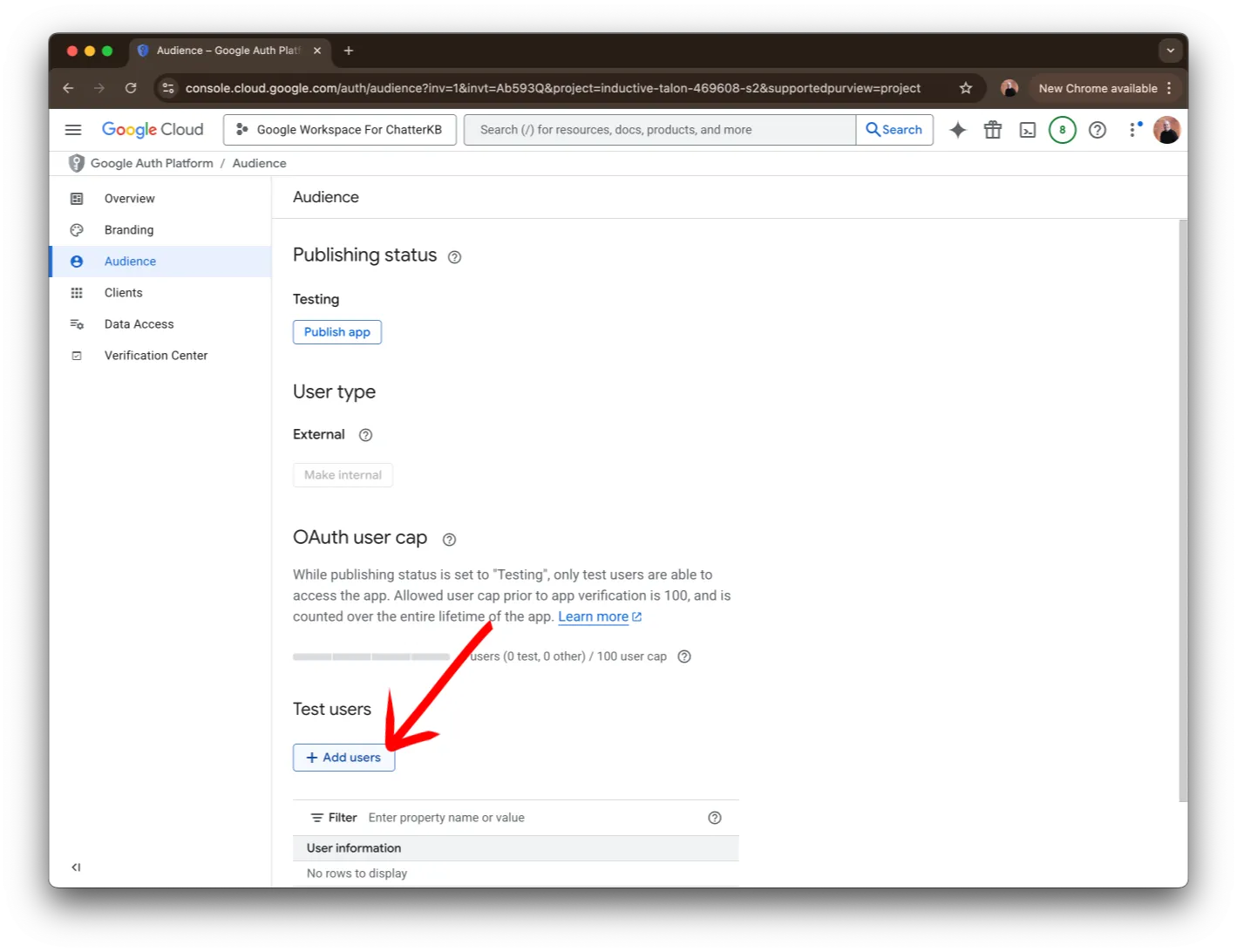Click the page vertical scrollbar
This screenshot has height=952, width=1237.
1183,510
